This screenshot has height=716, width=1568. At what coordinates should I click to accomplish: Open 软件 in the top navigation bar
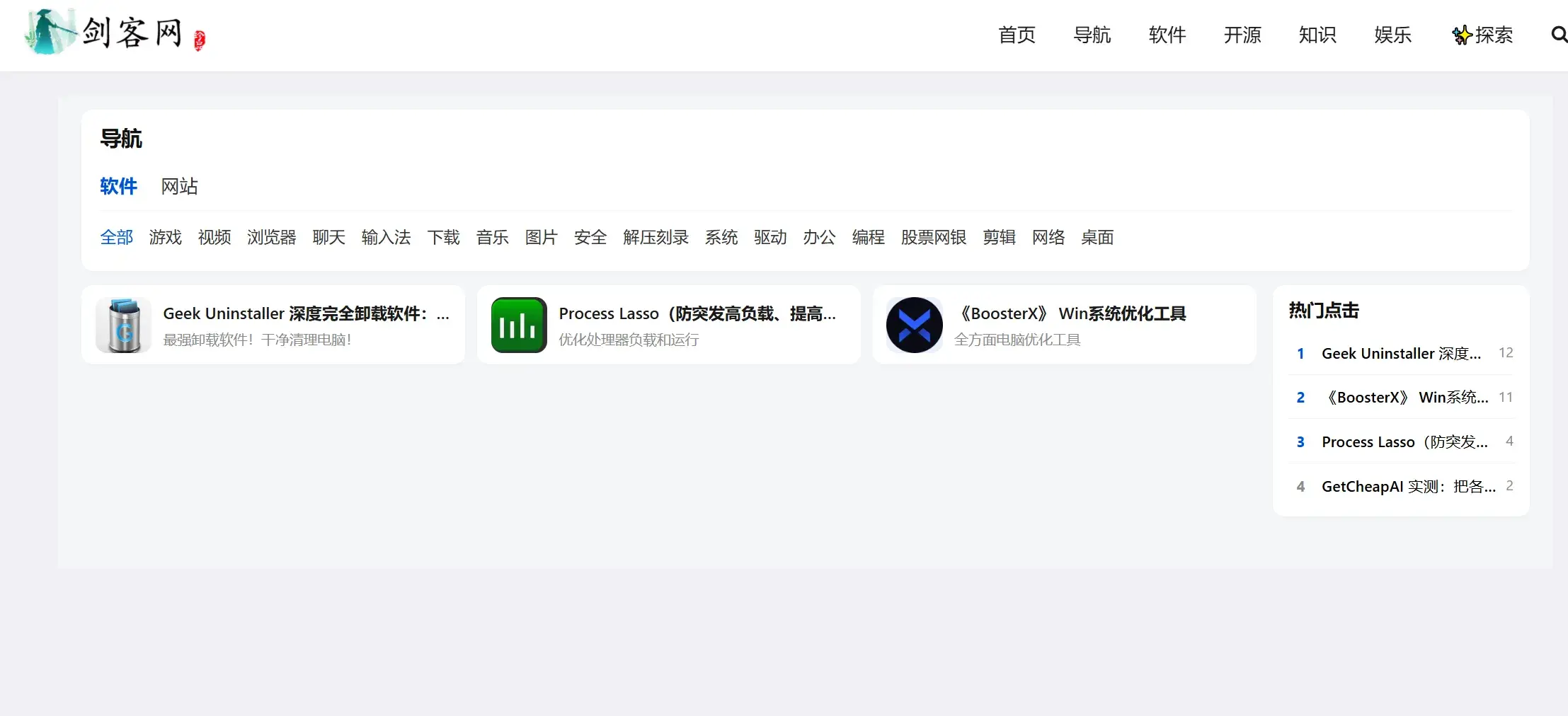click(1167, 35)
